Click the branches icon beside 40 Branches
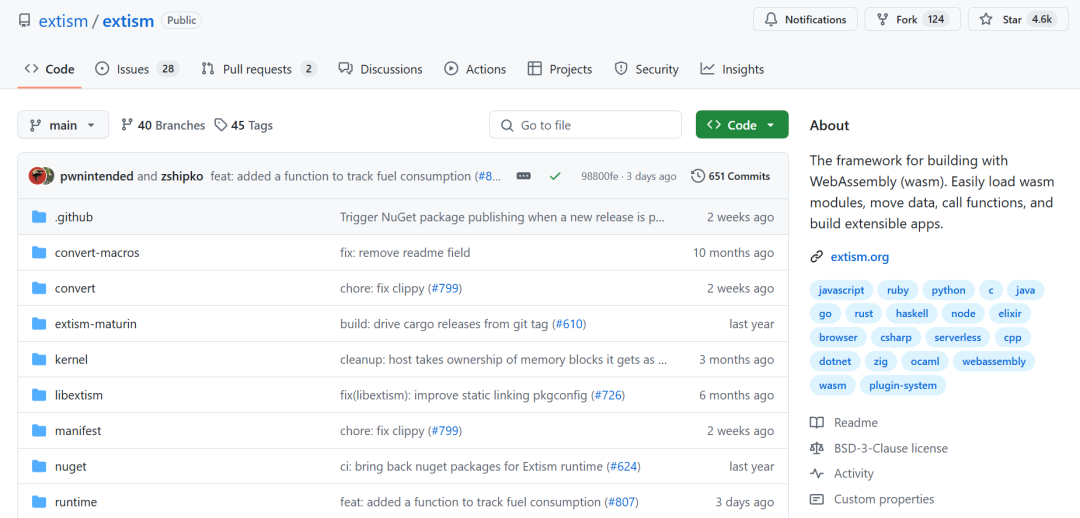 point(127,125)
